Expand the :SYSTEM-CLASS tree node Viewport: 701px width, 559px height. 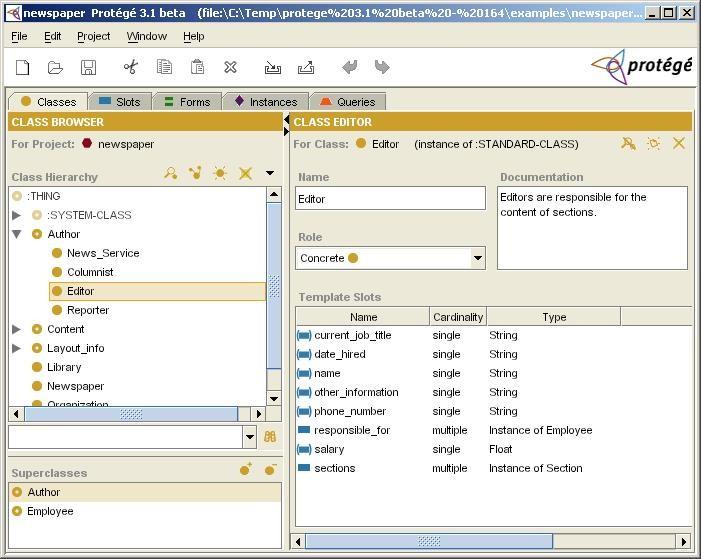tap(17, 215)
